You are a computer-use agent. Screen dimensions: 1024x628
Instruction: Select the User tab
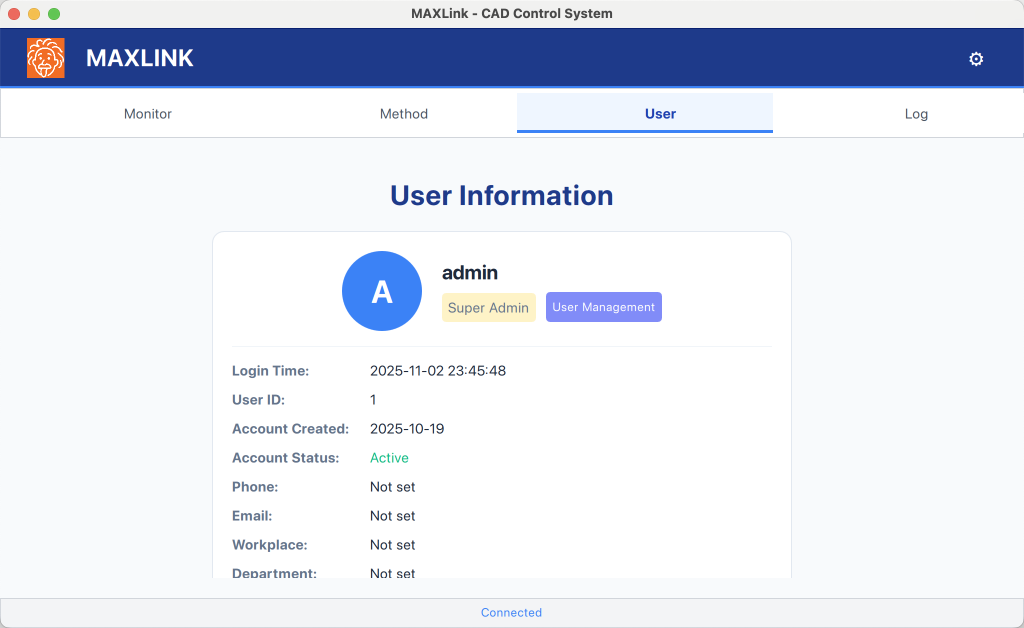[660, 114]
